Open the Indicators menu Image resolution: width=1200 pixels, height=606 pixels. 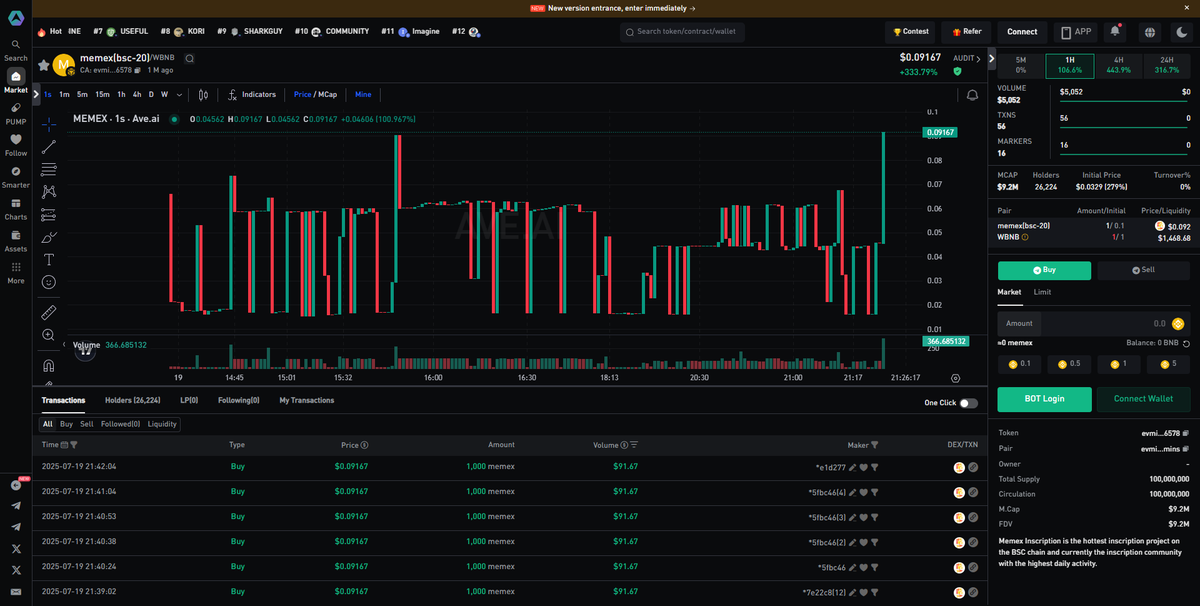[252, 95]
